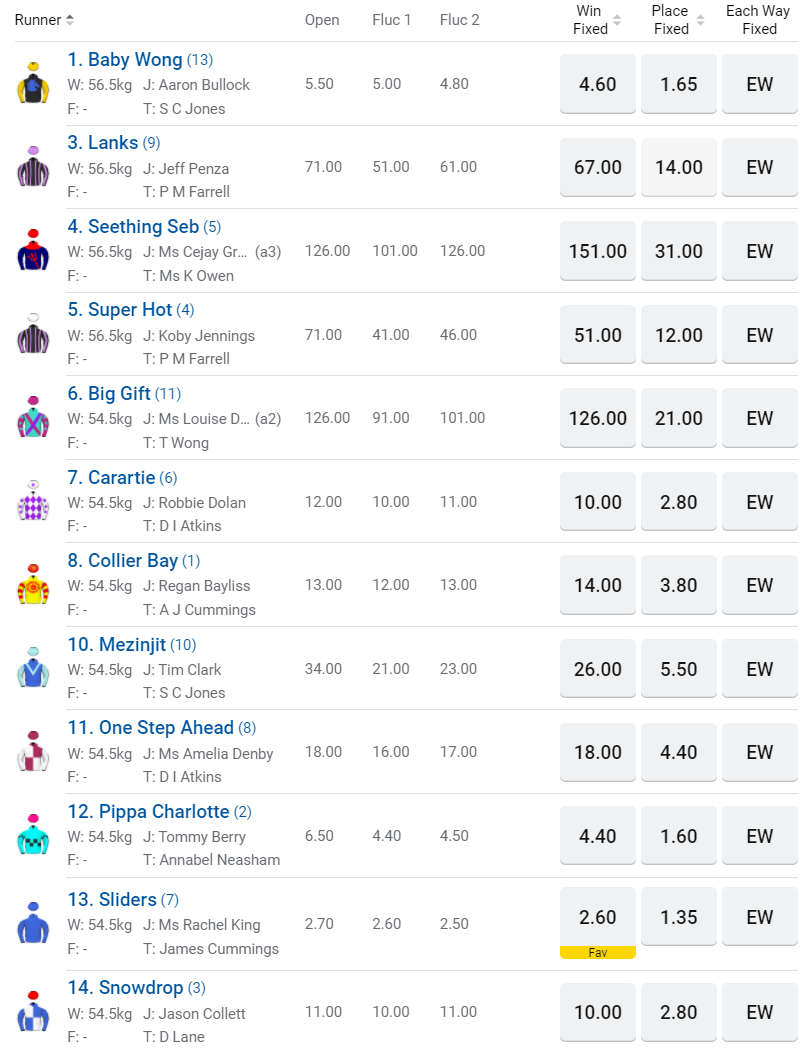Select Place Fixed 1.35 for Sliders
Screen dimensions: 809x1050
click(679, 917)
